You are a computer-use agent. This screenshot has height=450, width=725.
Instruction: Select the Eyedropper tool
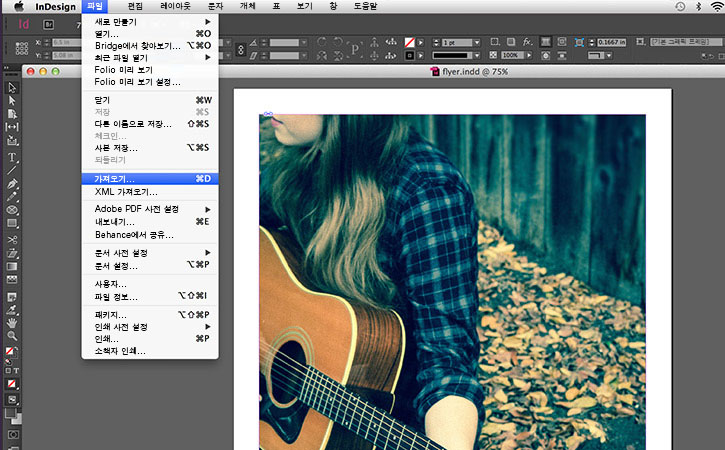(12, 309)
